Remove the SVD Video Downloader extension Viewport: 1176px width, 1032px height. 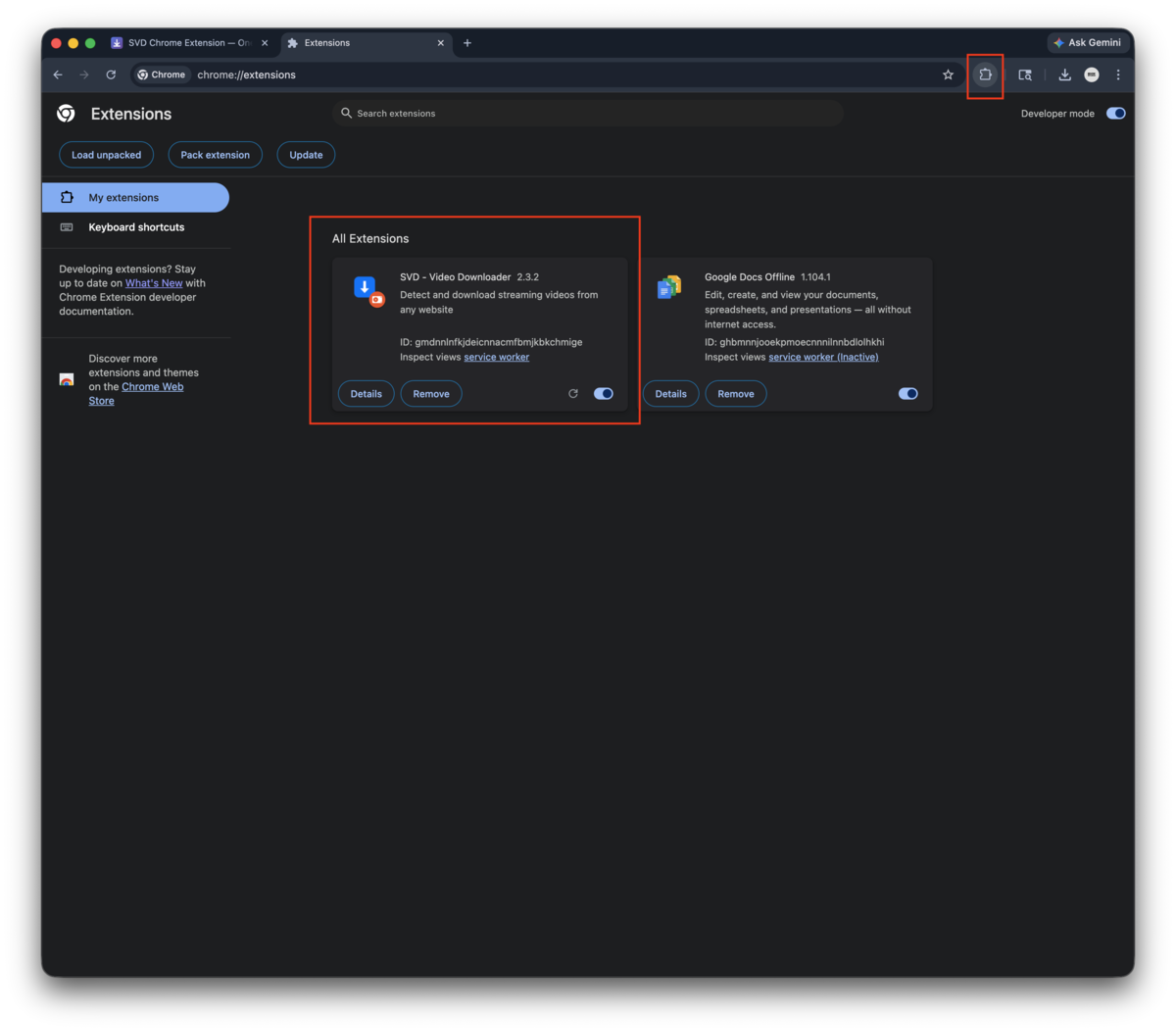(431, 394)
